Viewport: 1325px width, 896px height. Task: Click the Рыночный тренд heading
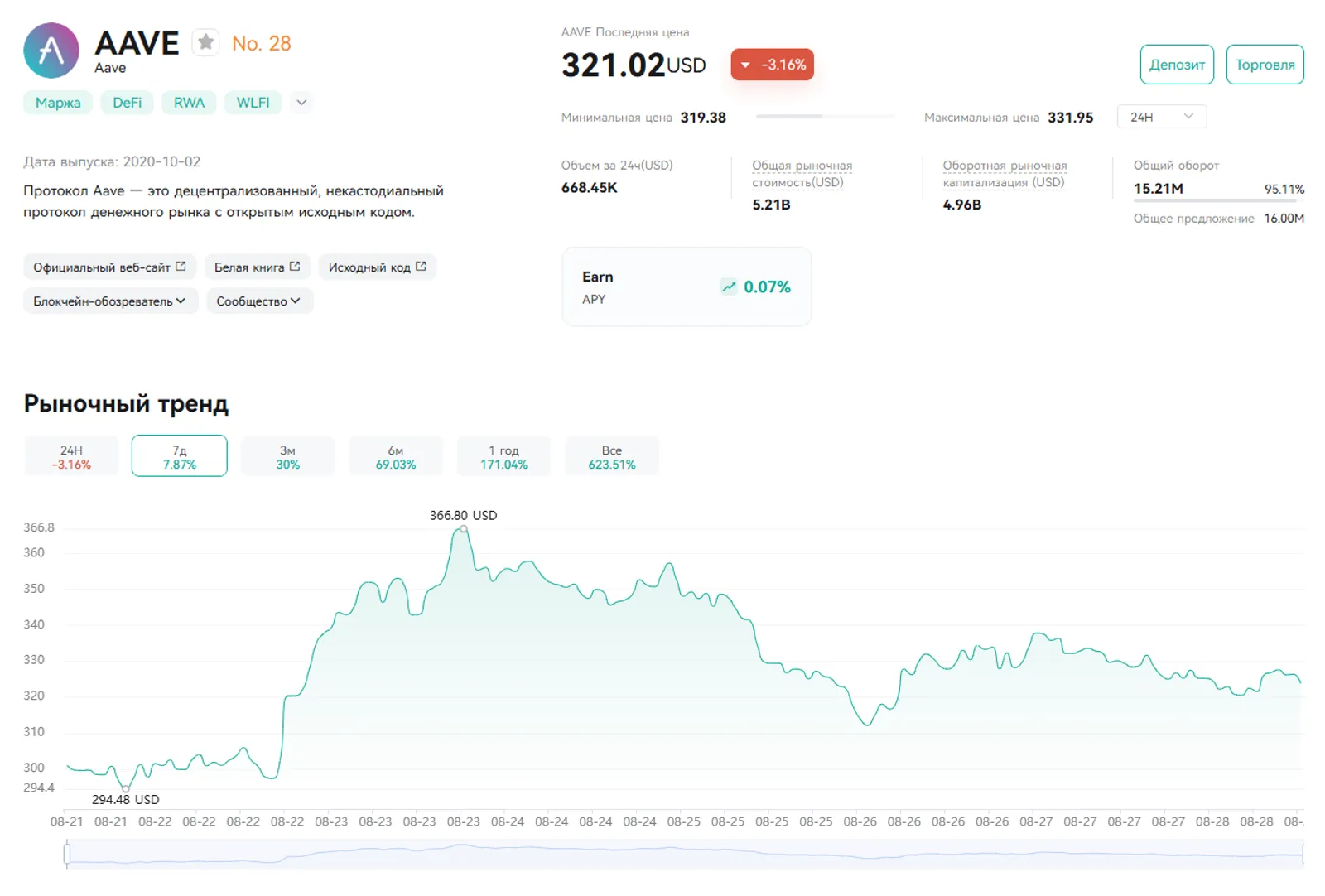(126, 403)
